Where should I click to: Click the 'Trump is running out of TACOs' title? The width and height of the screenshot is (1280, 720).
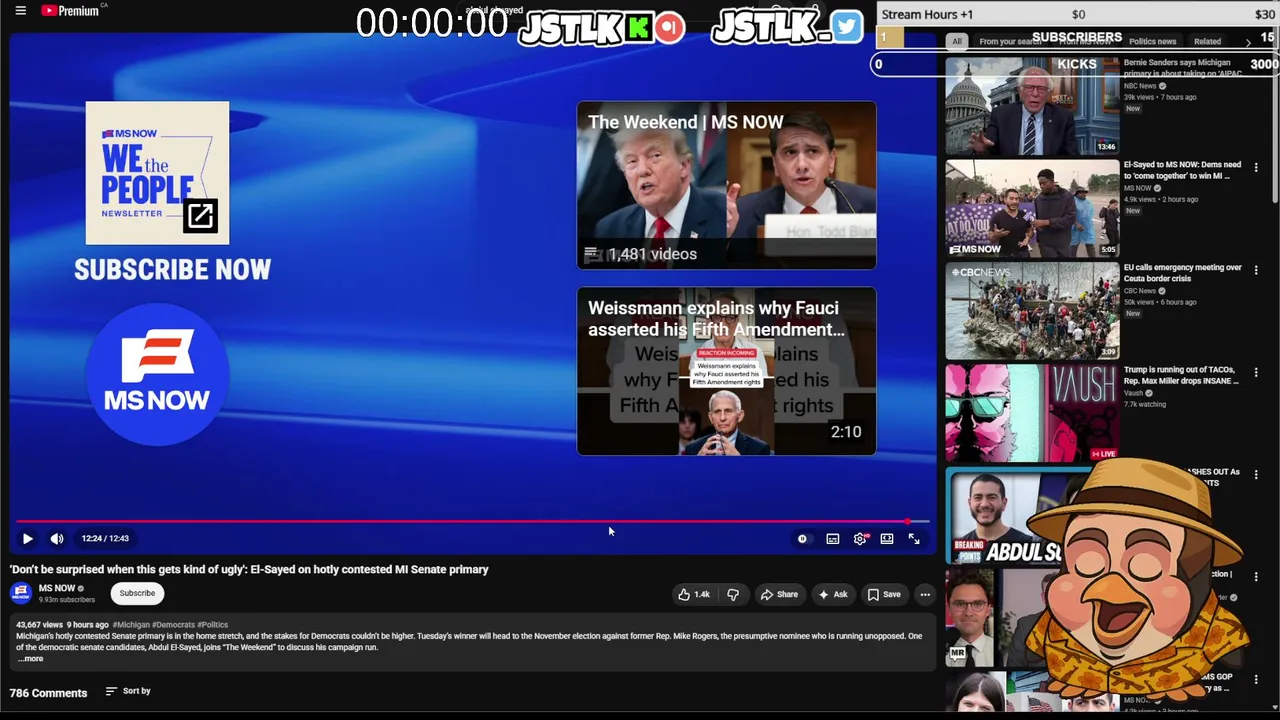[x=1182, y=375]
